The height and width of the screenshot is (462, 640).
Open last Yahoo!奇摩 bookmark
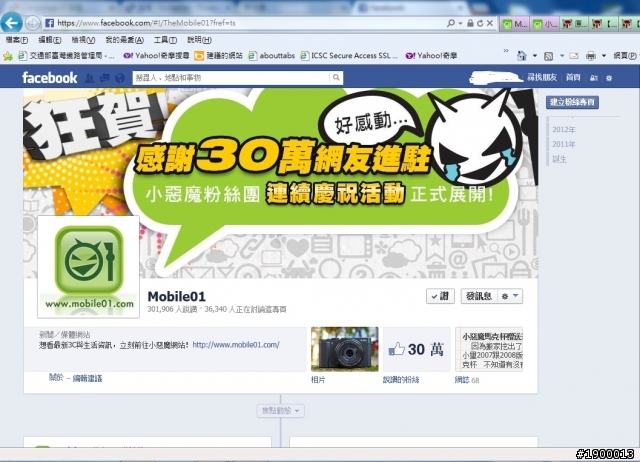(x=431, y=56)
